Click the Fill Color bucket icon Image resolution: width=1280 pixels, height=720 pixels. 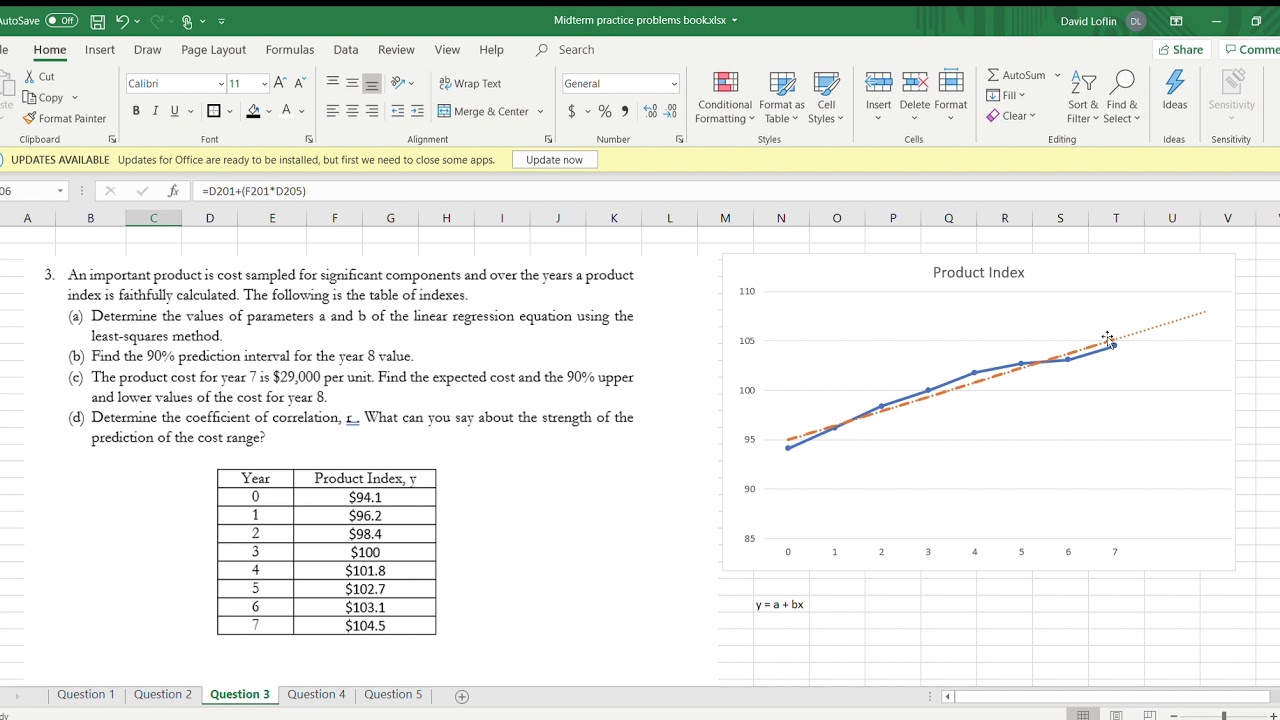pyautogui.click(x=253, y=111)
